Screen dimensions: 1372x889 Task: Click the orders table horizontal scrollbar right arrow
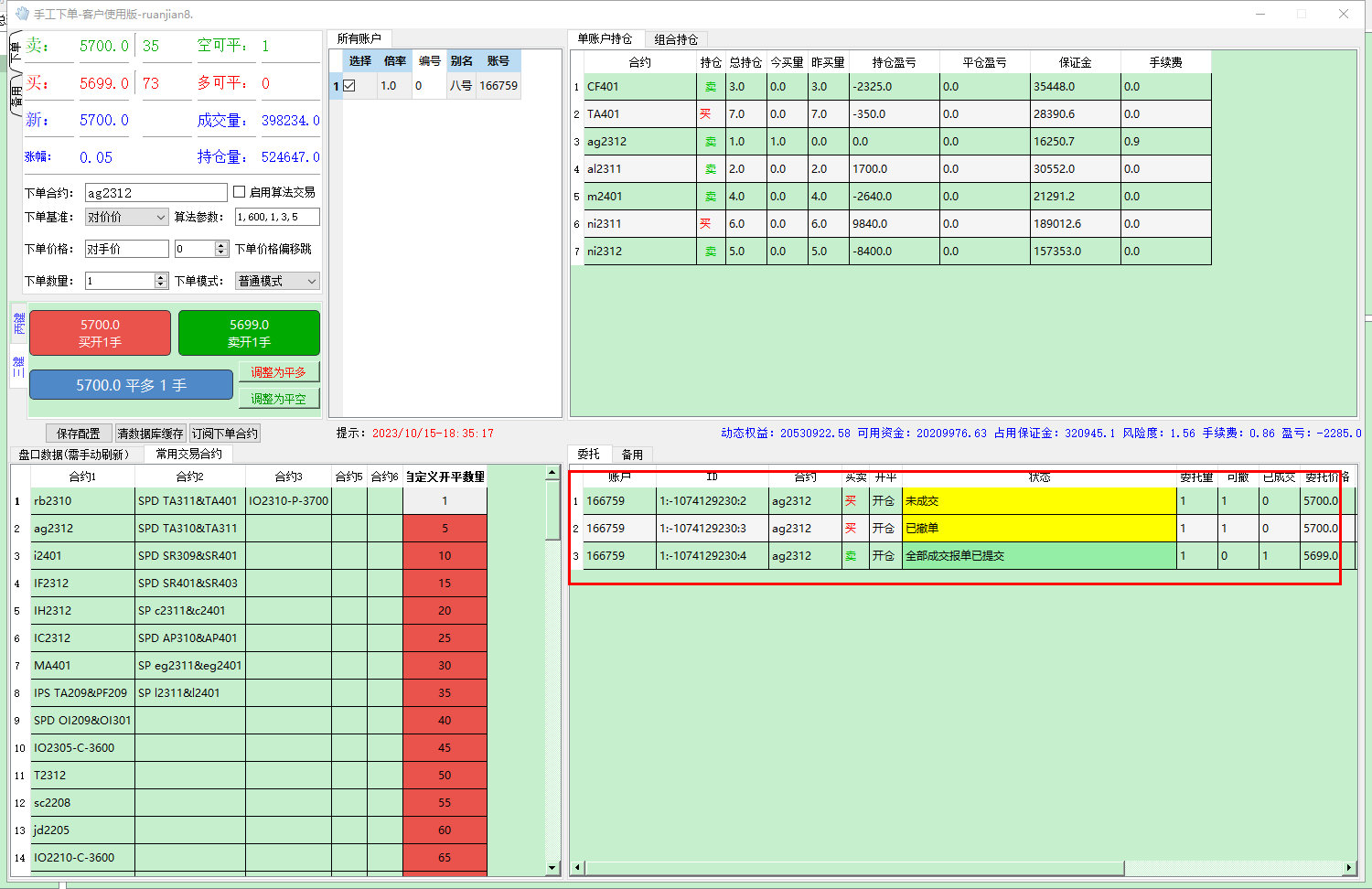tap(1349, 867)
